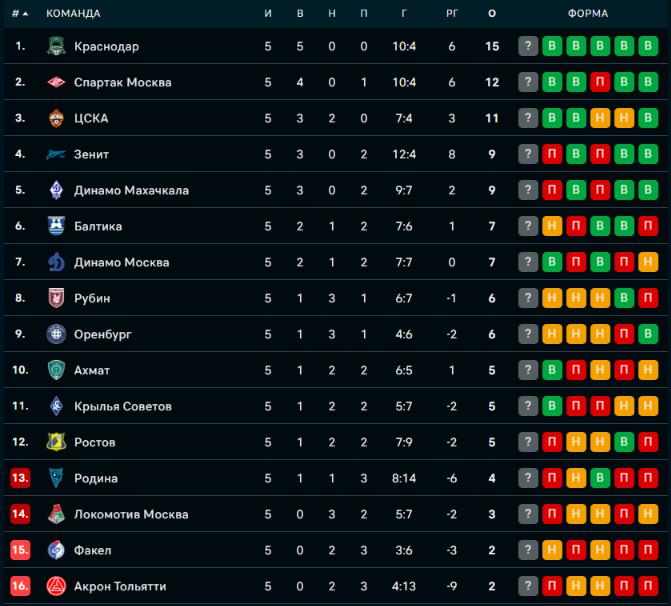The image size is (671, 606).
Task: Click the Ростов yellow team logo
Action: [56, 442]
